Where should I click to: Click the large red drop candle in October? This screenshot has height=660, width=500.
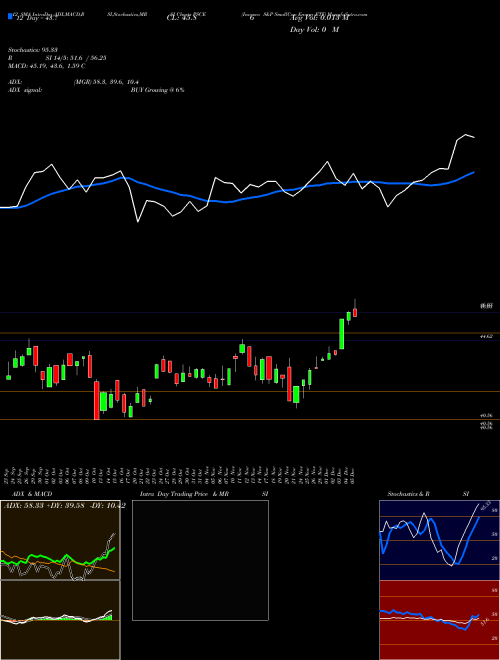[x=96, y=400]
